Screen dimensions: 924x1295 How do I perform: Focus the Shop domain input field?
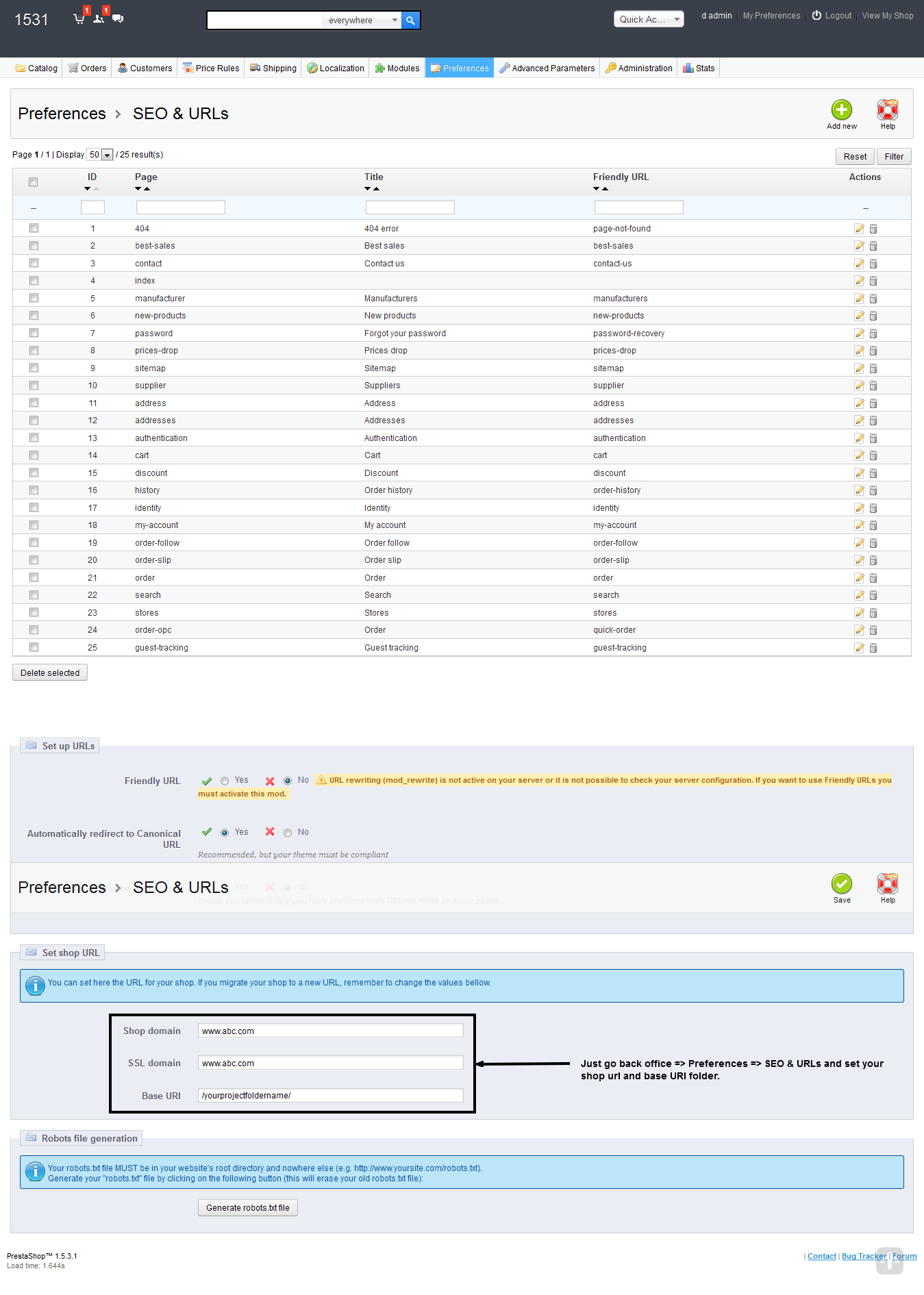tap(331, 1031)
